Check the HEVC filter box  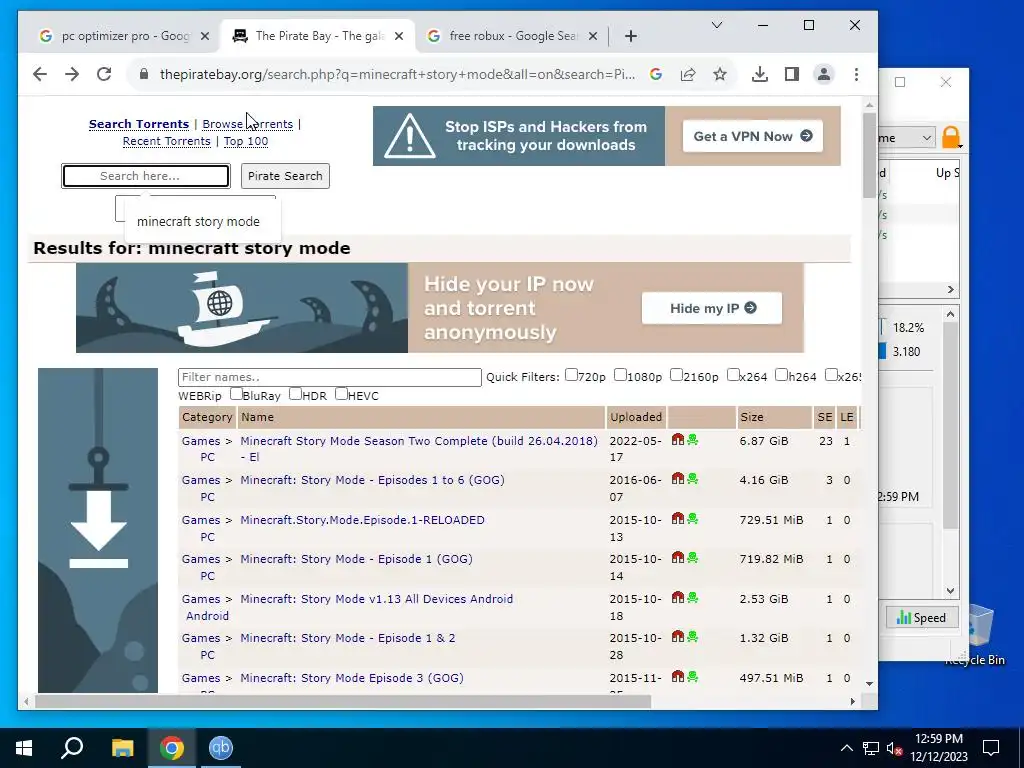tap(341, 394)
